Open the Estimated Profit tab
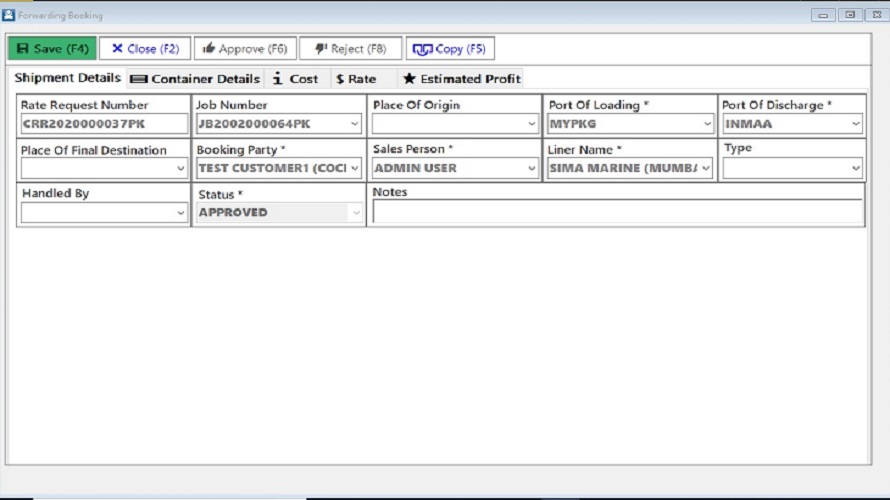This screenshot has width=890, height=500. (x=461, y=79)
